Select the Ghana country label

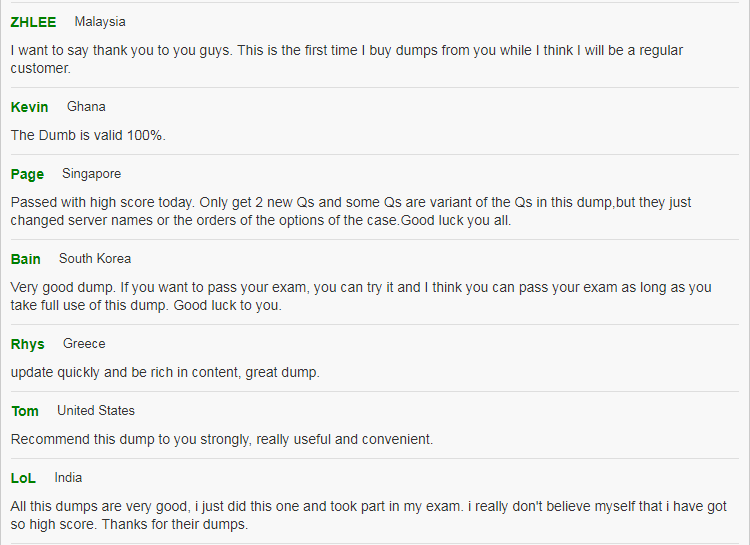86,106
